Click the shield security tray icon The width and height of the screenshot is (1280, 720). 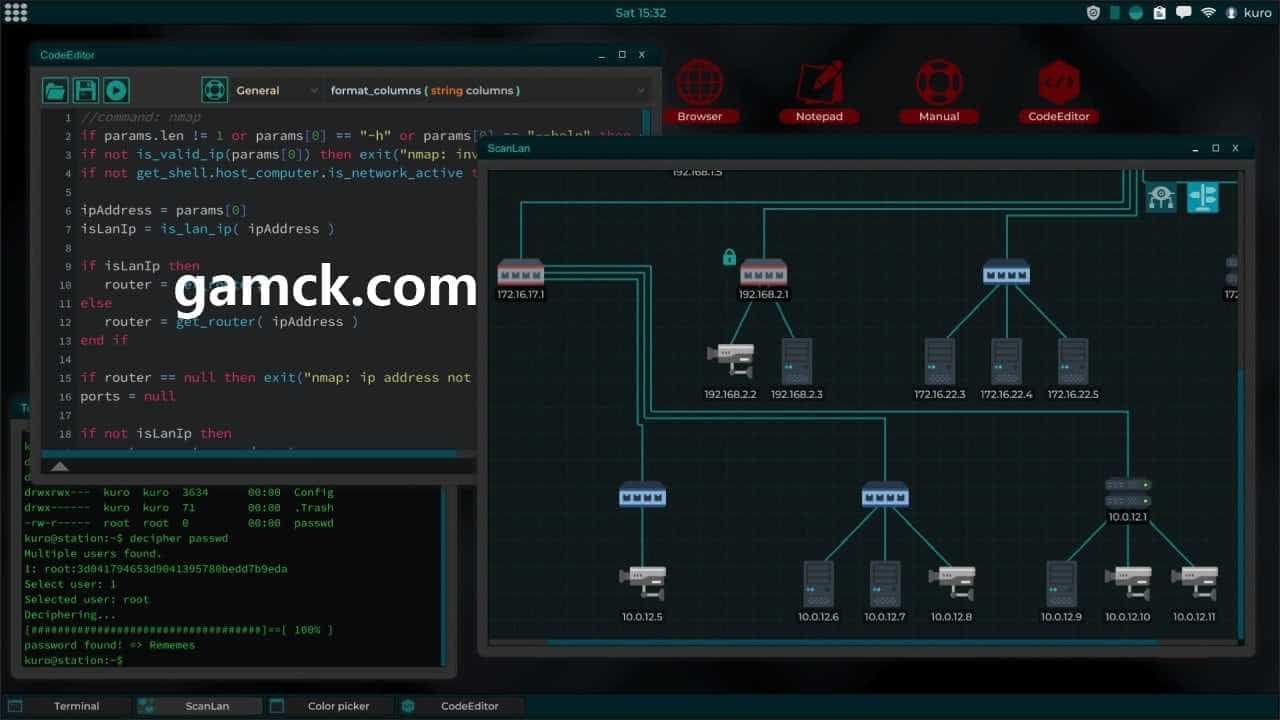tap(1093, 13)
